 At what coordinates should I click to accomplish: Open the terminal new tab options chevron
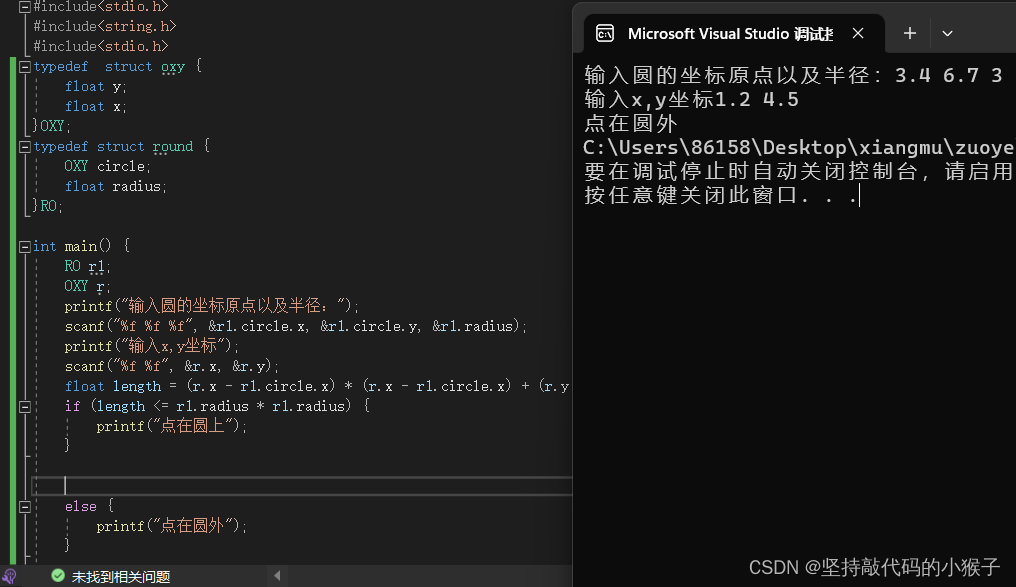947,33
